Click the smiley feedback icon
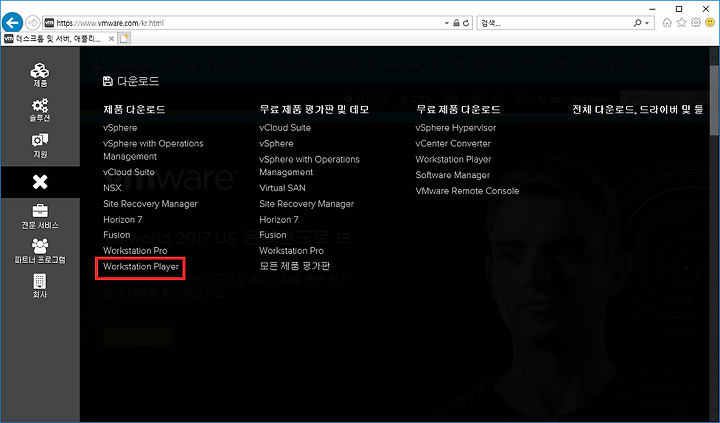The image size is (720, 423). [x=710, y=23]
